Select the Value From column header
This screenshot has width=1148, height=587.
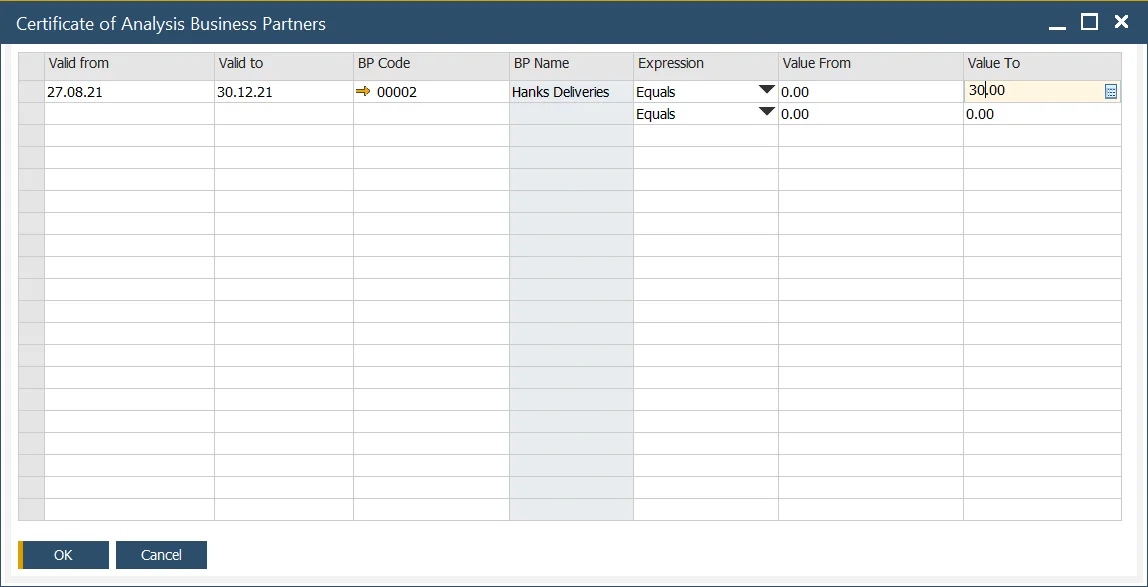pos(870,63)
